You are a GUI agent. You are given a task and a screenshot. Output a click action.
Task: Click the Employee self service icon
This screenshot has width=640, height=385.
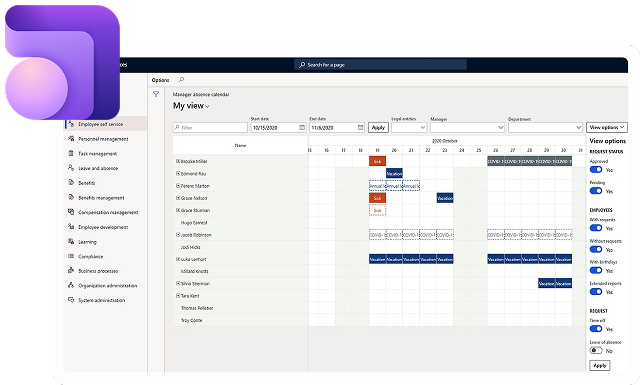71,124
